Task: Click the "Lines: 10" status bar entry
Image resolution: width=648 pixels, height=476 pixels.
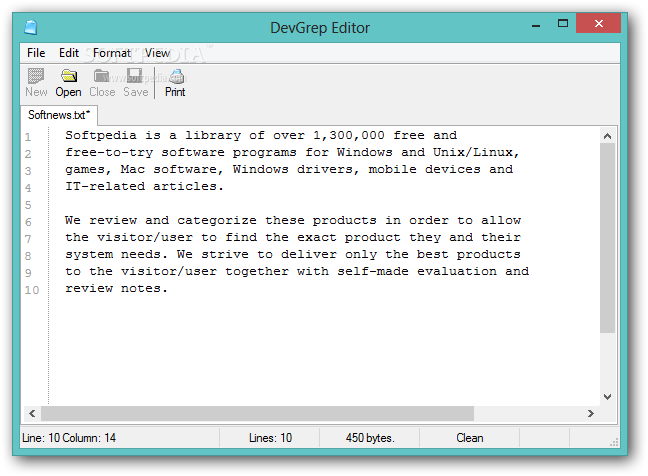Action: coord(270,438)
